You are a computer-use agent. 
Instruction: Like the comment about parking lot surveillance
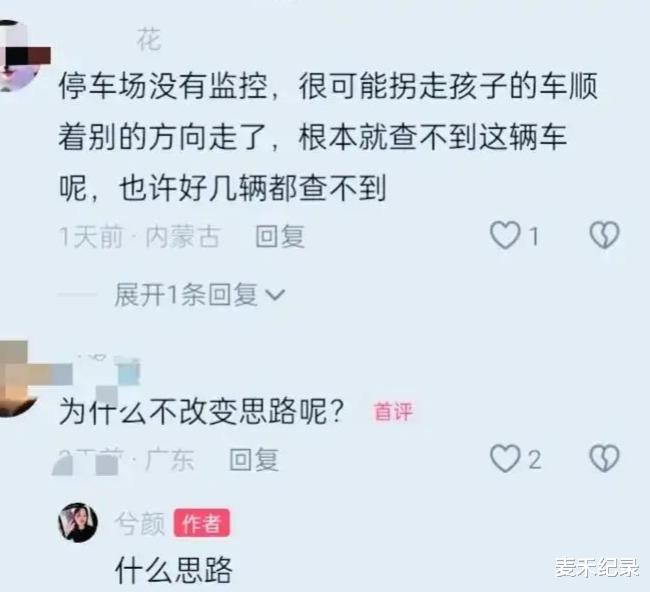[x=505, y=235]
